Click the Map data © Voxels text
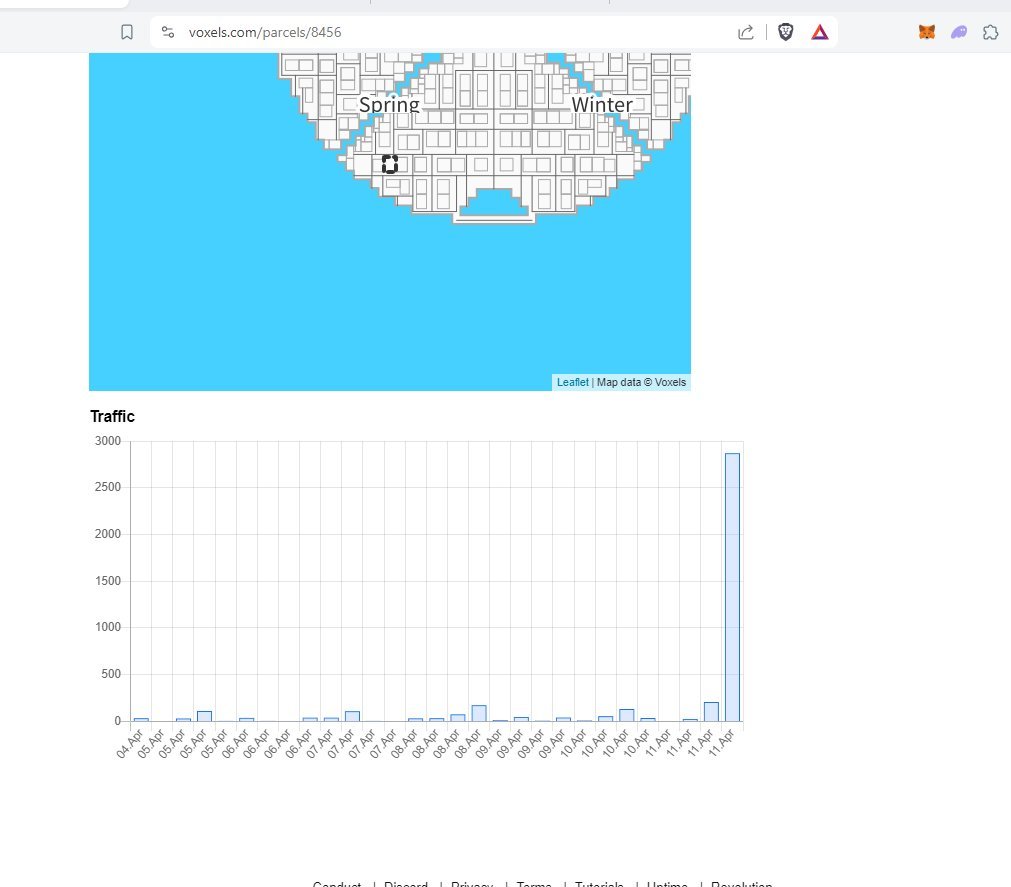Viewport: 1011px width, 887px height. 641,382
